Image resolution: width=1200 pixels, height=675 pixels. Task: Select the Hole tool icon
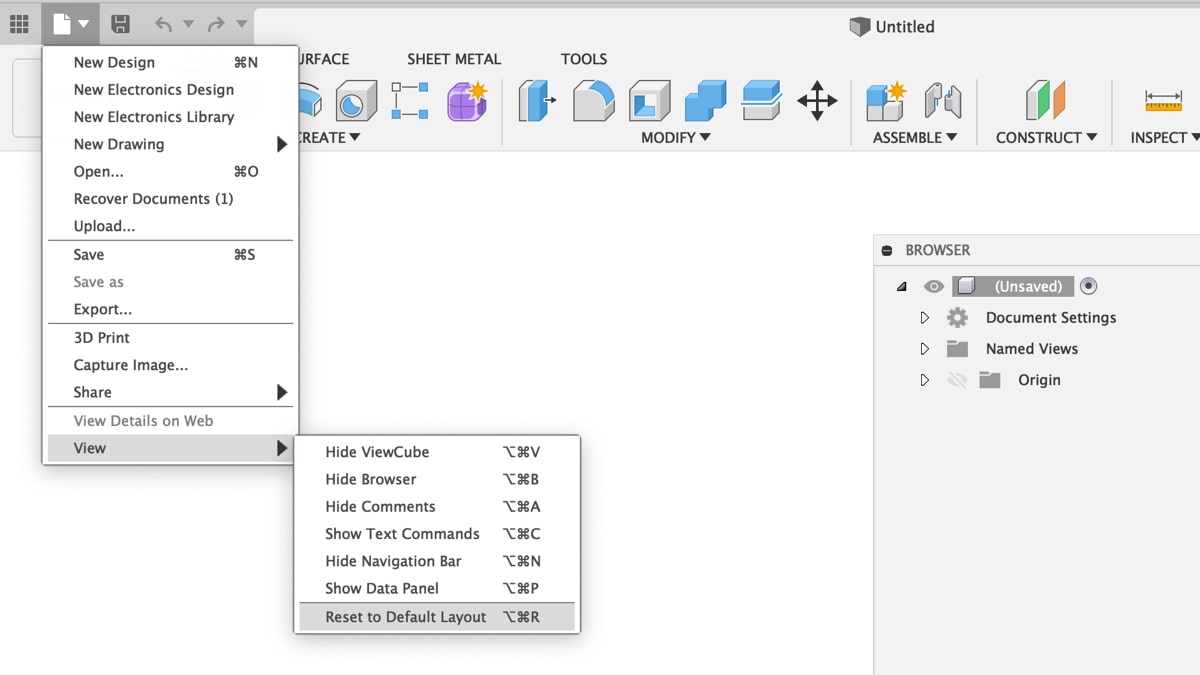355,101
